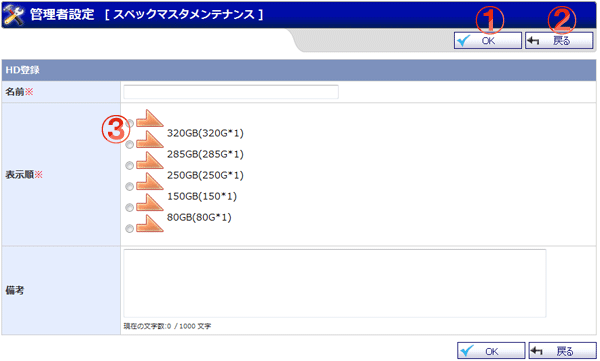The height and width of the screenshot is (361, 600).
Task: Focus the 名前 name input field
Action: click(231, 92)
